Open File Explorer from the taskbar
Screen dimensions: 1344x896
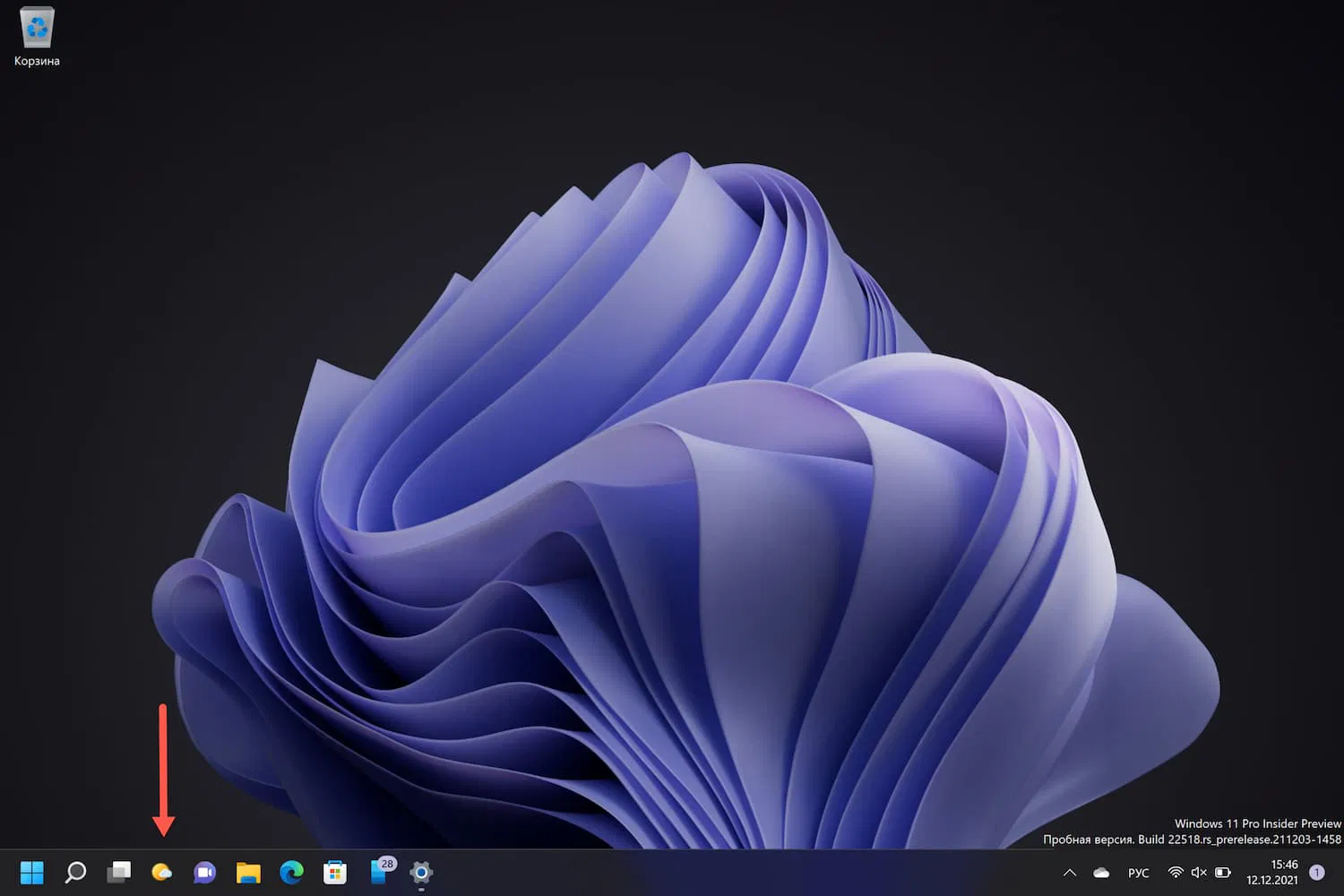(x=248, y=872)
